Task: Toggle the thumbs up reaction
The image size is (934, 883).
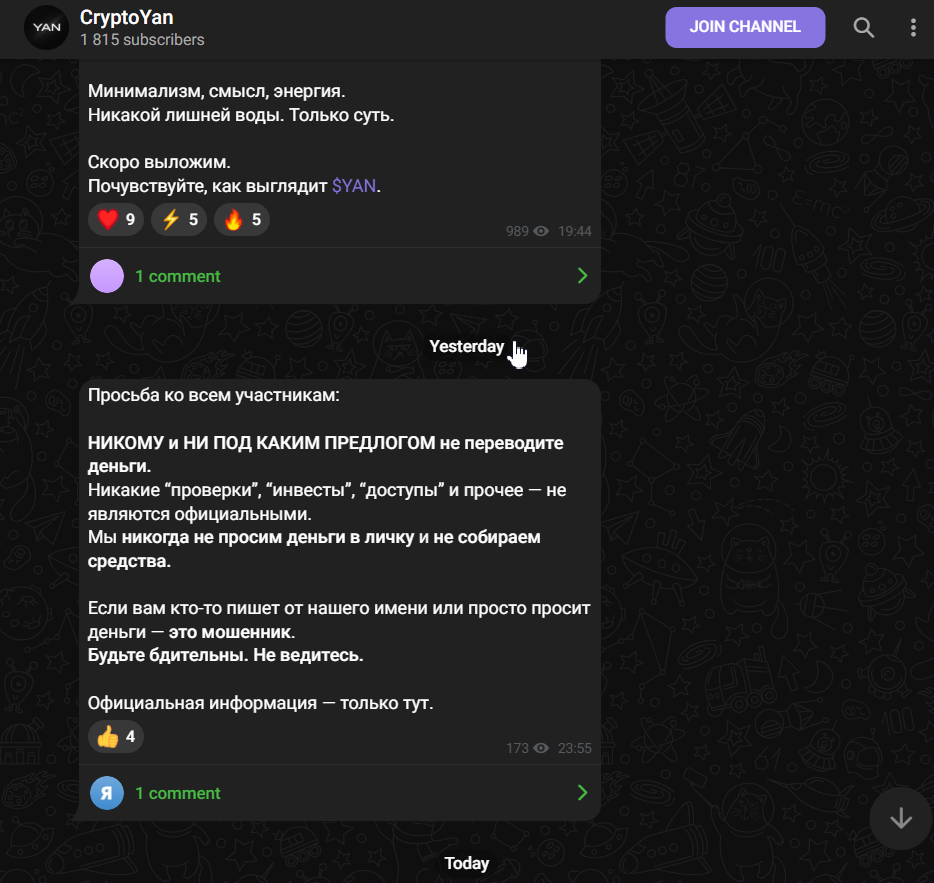Action: point(116,737)
